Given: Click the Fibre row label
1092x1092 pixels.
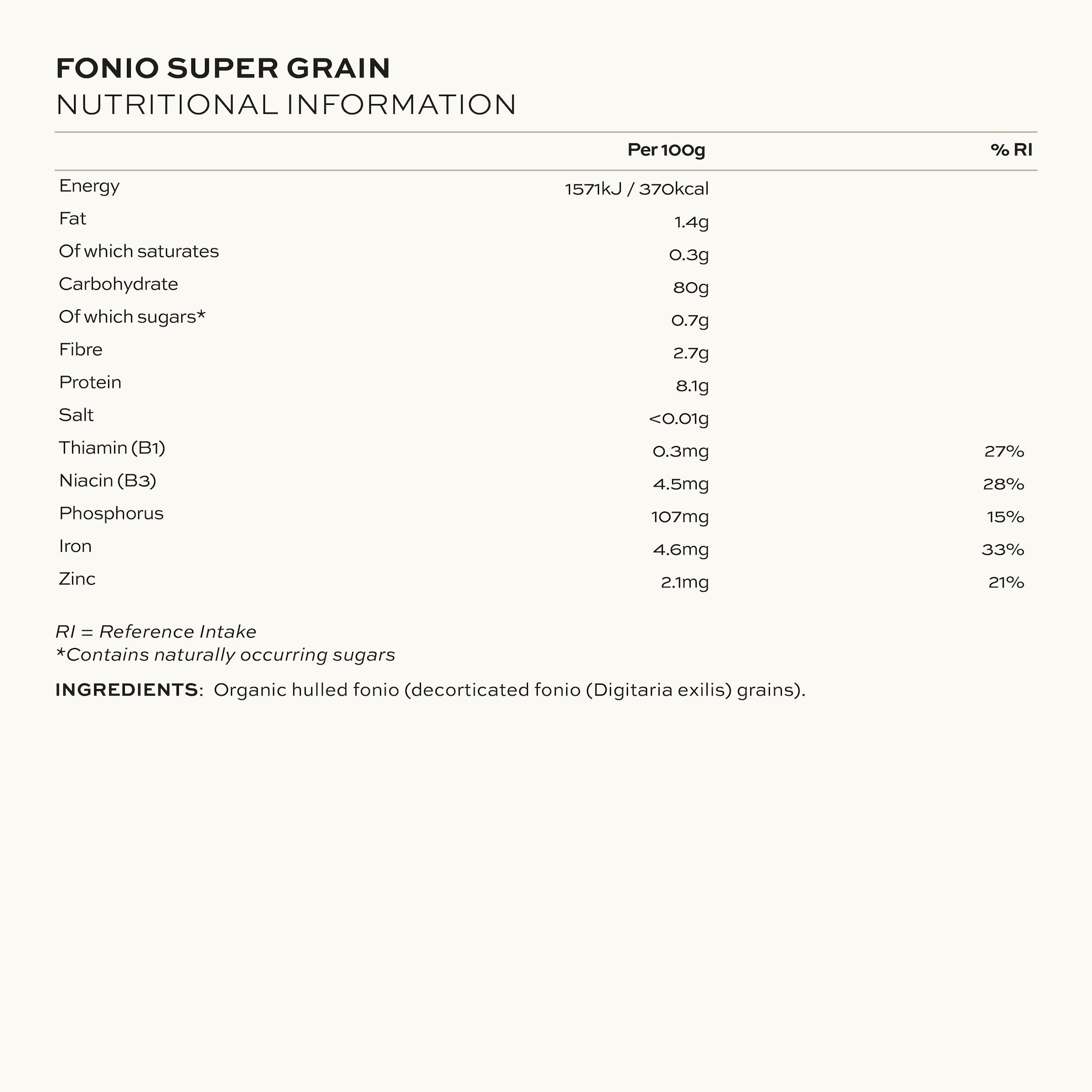Looking at the screenshot, I should coord(81,350).
